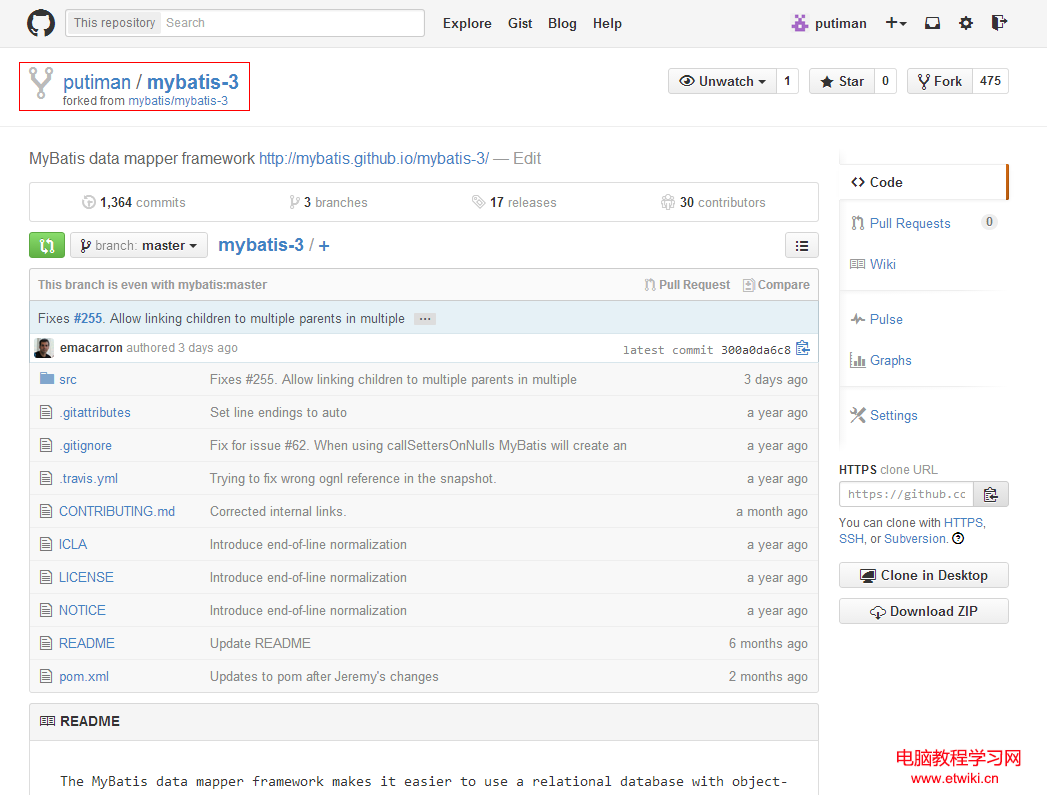Click Clone in Desktop button

click(923, 575)
